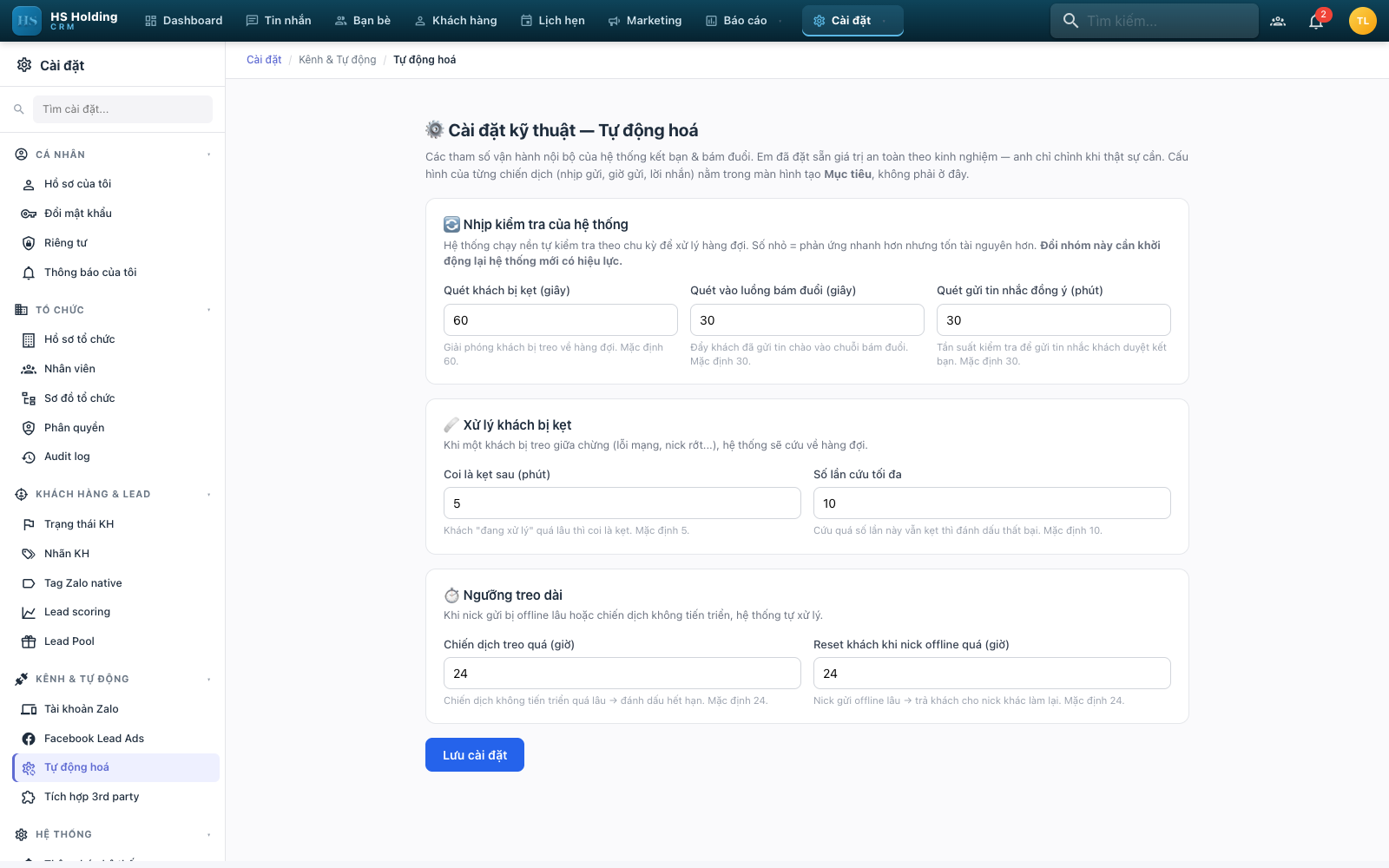This screenshot has width=1389, height=868.
Task: Click the Kênh & Tự động breadcrumb
Action: [x=338, y=60]
